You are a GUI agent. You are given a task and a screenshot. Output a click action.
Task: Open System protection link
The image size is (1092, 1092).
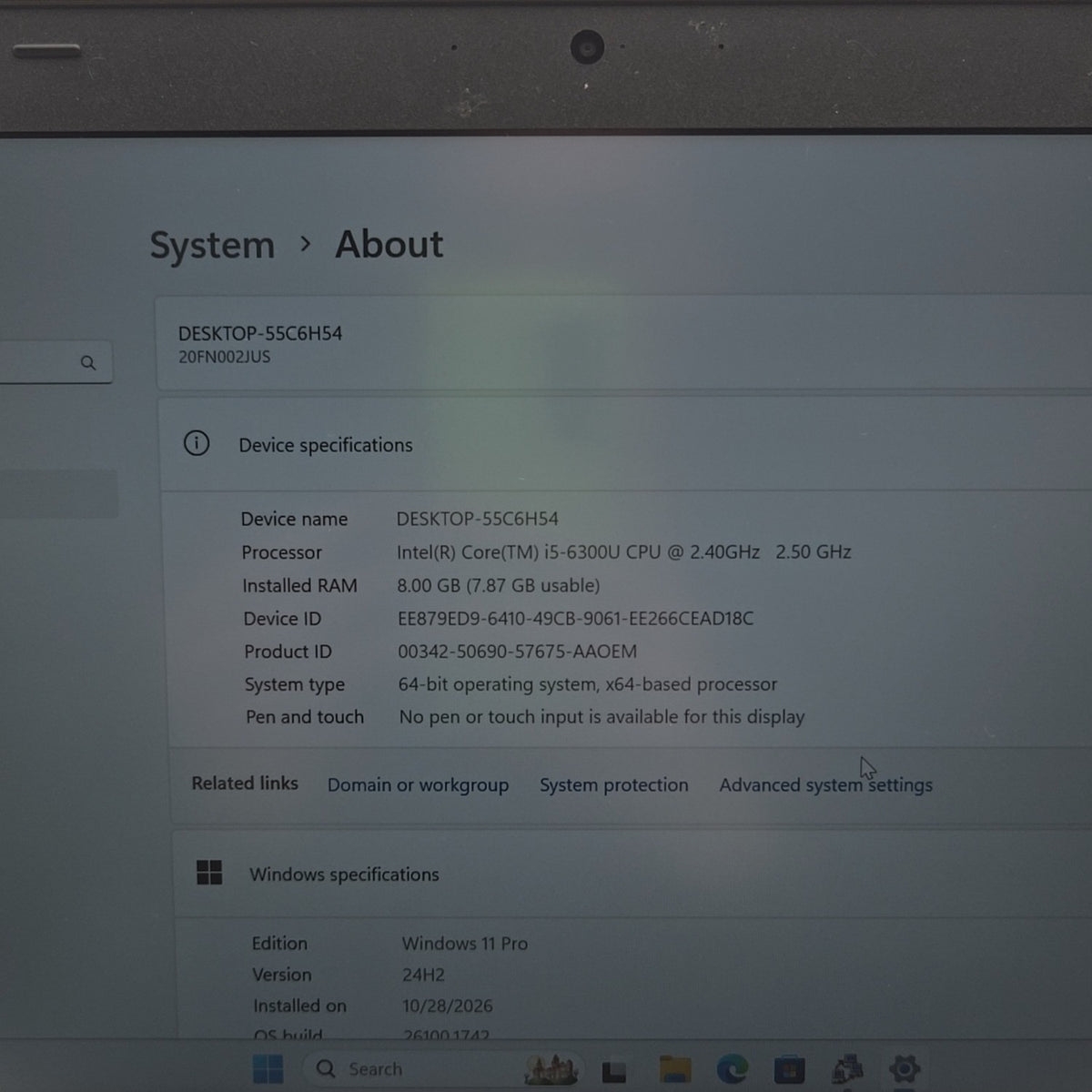coord(614,784)
